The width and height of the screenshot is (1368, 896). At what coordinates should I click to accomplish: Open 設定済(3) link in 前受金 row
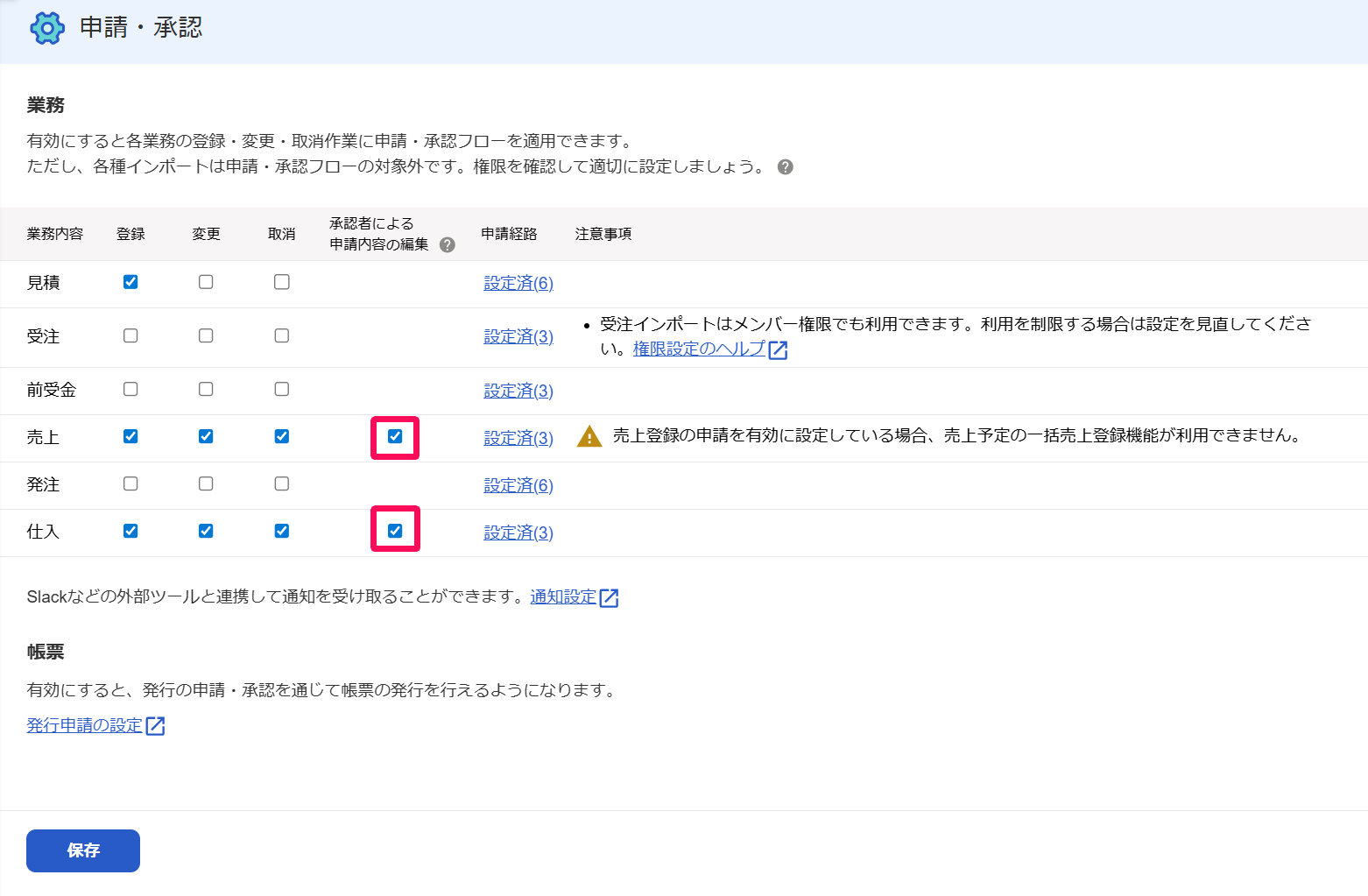point(518,391)
